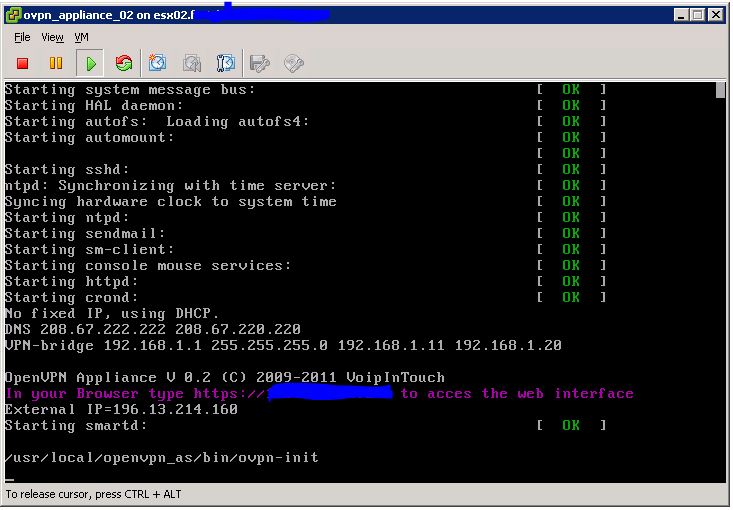This screenshot has height=510, width=733.
Task: Click the External IP line in console
Action: tap(121, 410)
